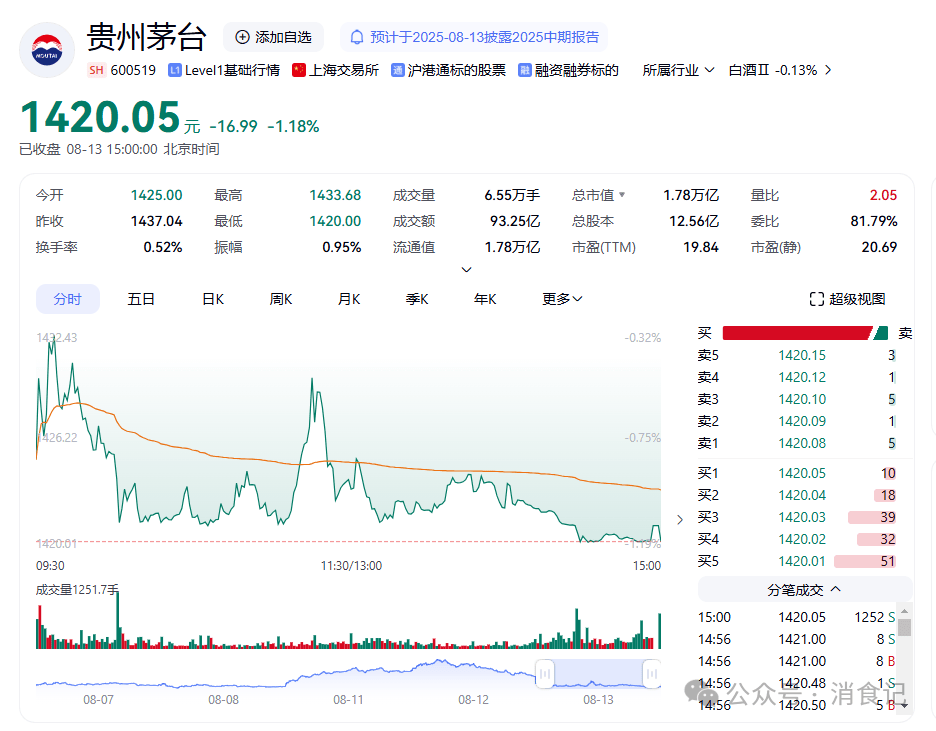Click scrollbar down arrow in trade list
This screenshot has height=731, width=936.
pyautogui.click(x=904, y=705)
